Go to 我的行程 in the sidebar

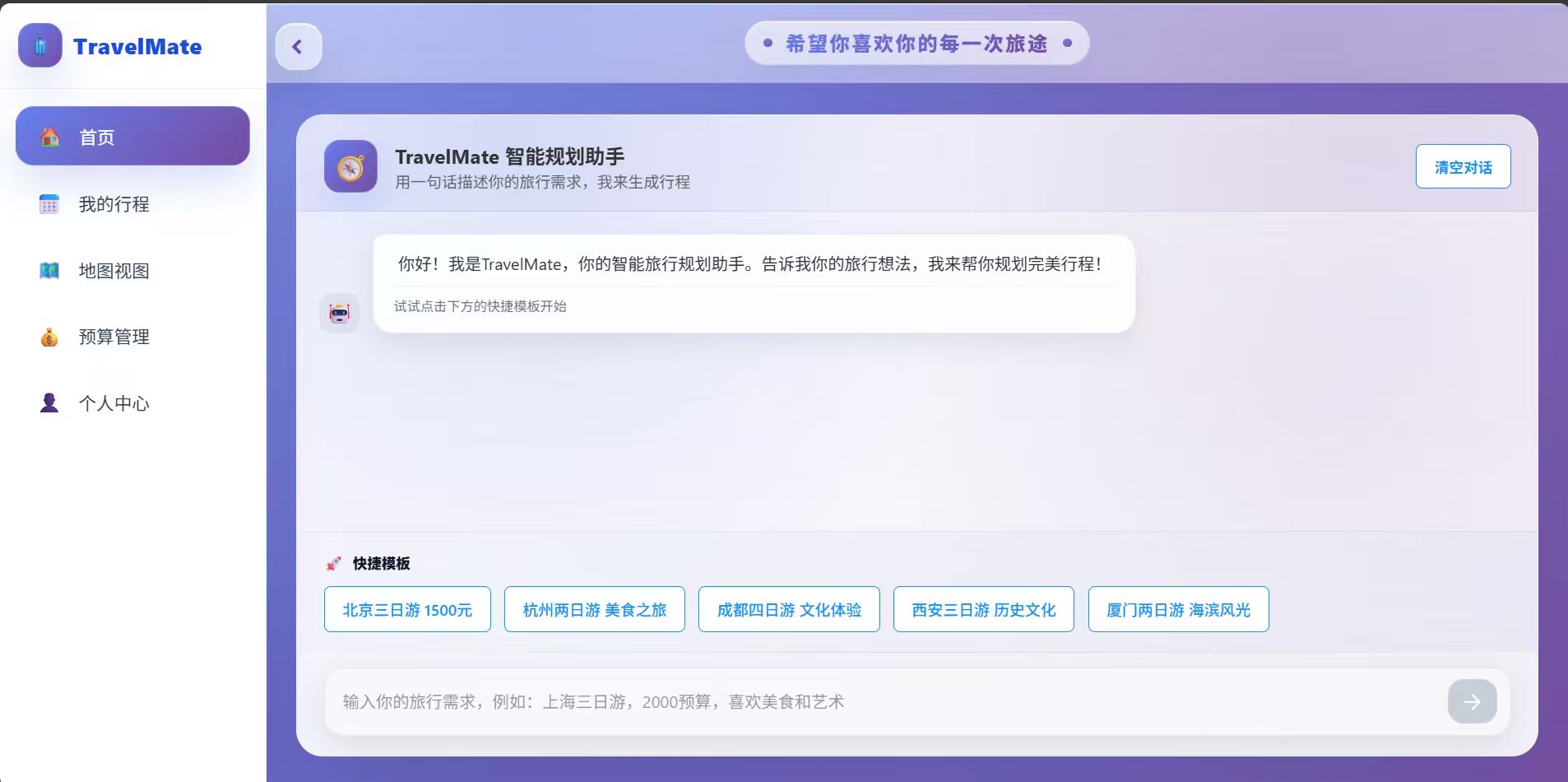pos(132,203)
